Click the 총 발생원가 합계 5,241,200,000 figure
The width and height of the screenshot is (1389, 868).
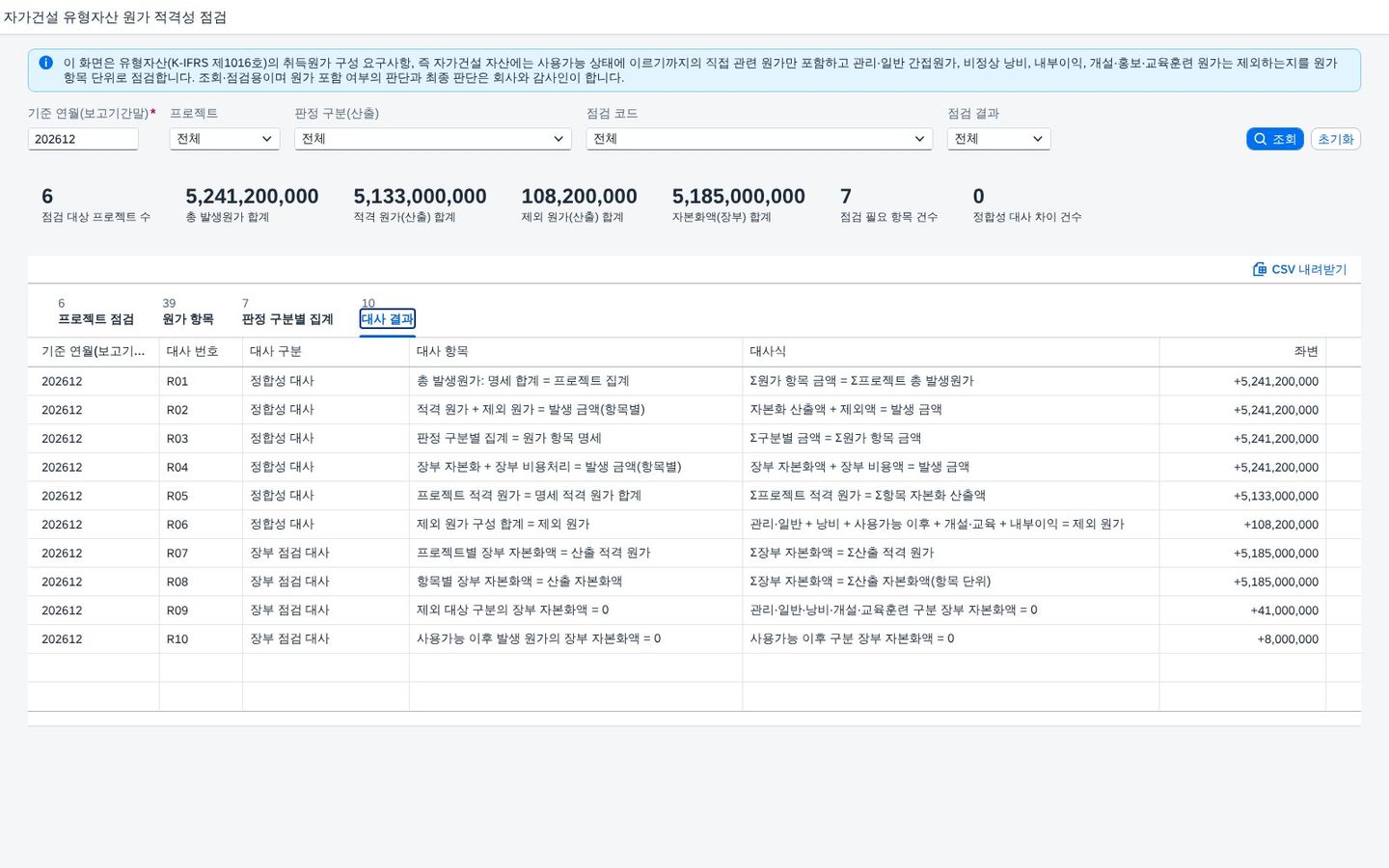click(252, 197)
